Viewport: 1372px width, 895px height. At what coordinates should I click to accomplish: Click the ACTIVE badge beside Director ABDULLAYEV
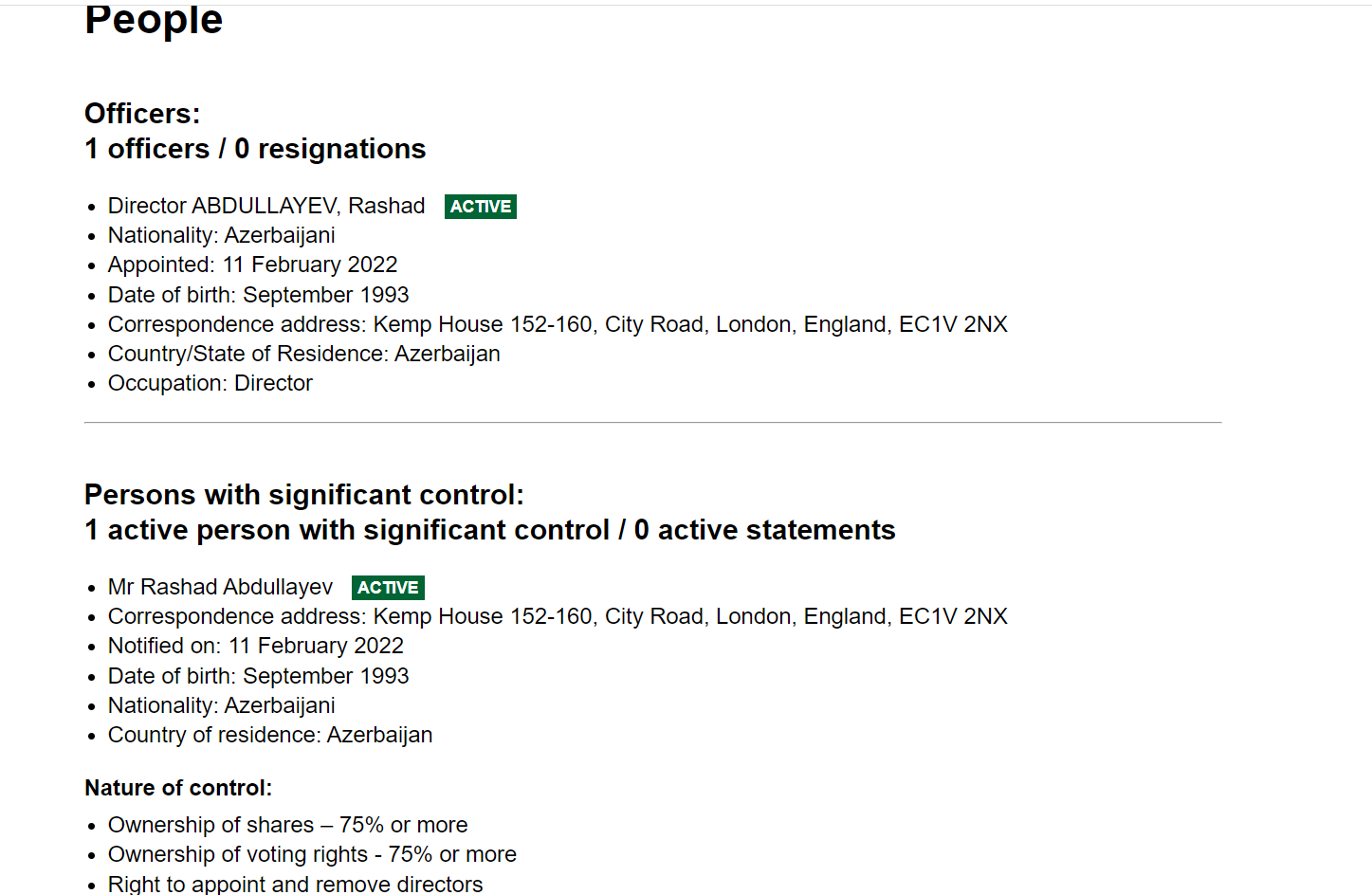click(x=480, y=207)
